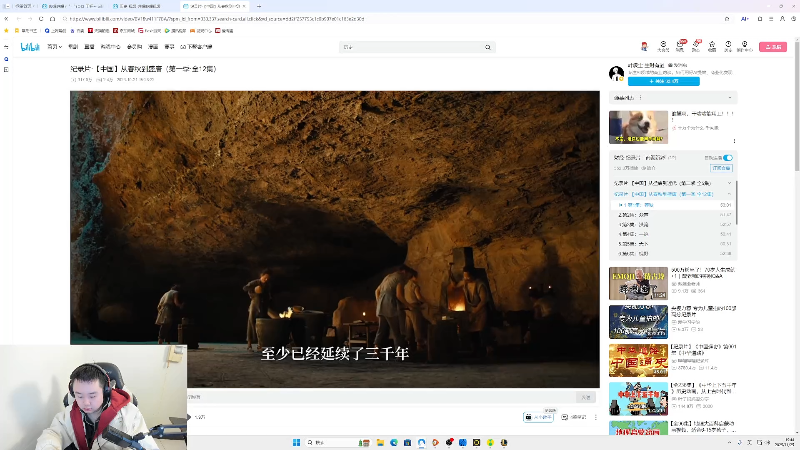
Task: Open the big member (大会员) icon in header
Action: (x=663, y=46)
